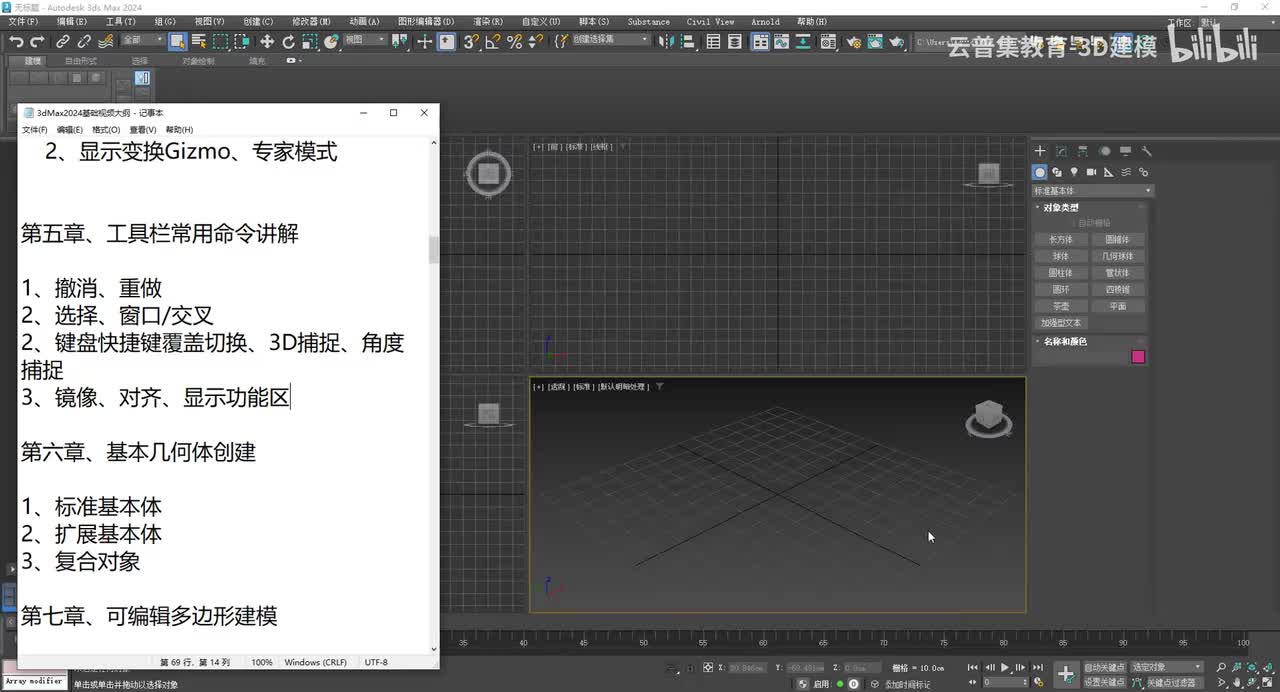Screen dimensions: 1280x692
Task: Select the Rotate tool
Action: pos(289,41)
